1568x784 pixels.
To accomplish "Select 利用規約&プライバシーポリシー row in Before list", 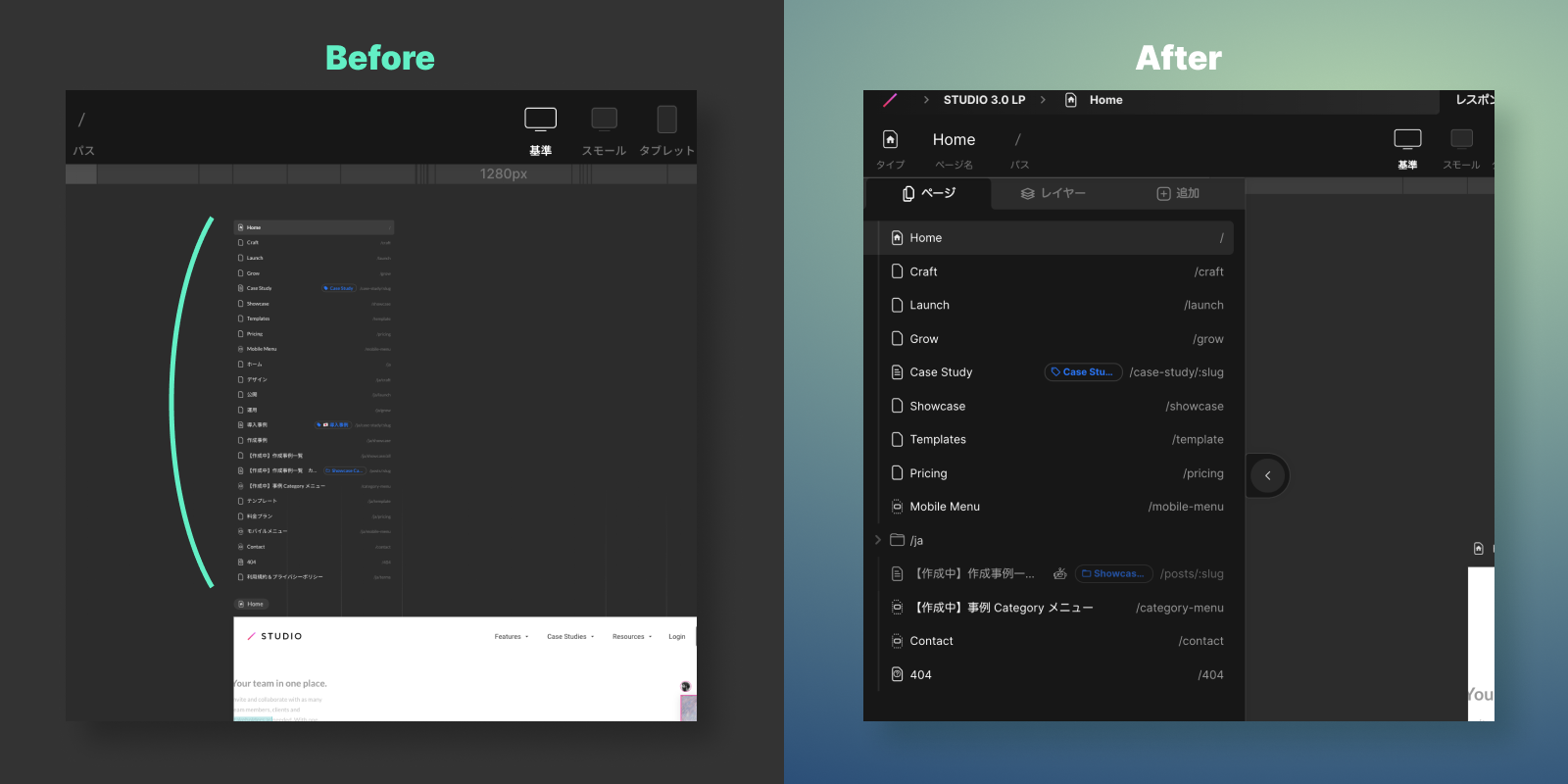I will 314,577.
